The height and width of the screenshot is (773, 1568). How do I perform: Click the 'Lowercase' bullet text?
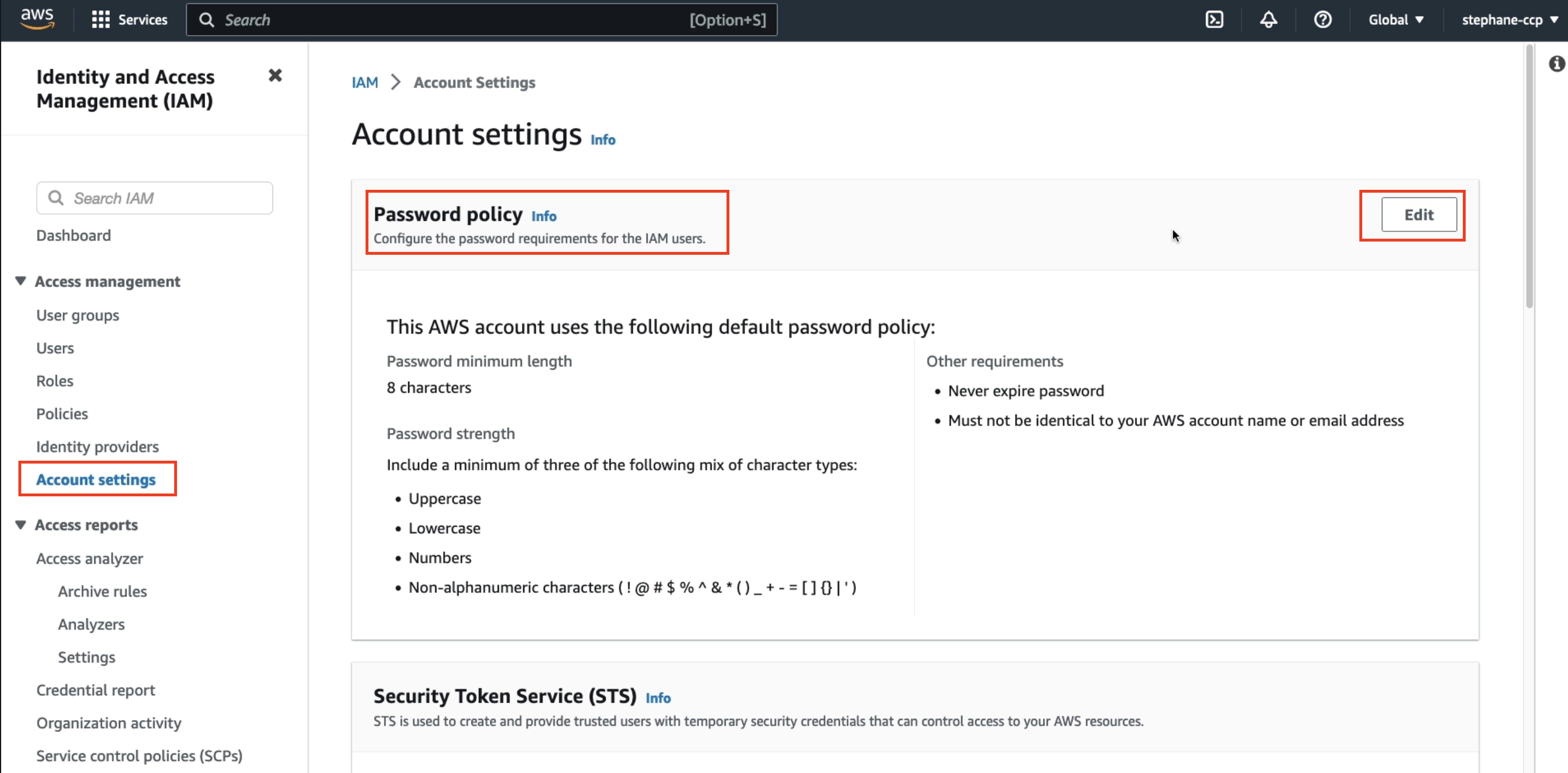444,528
